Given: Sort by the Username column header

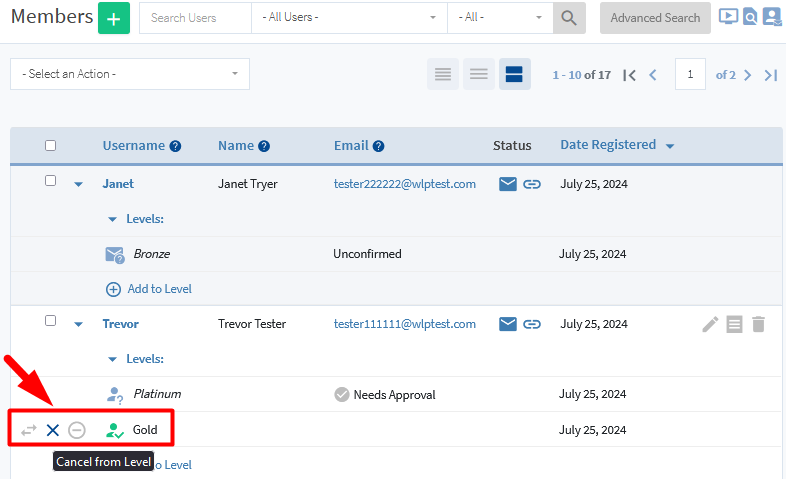Looking at the screenshot, I should (x=134, y=146).
